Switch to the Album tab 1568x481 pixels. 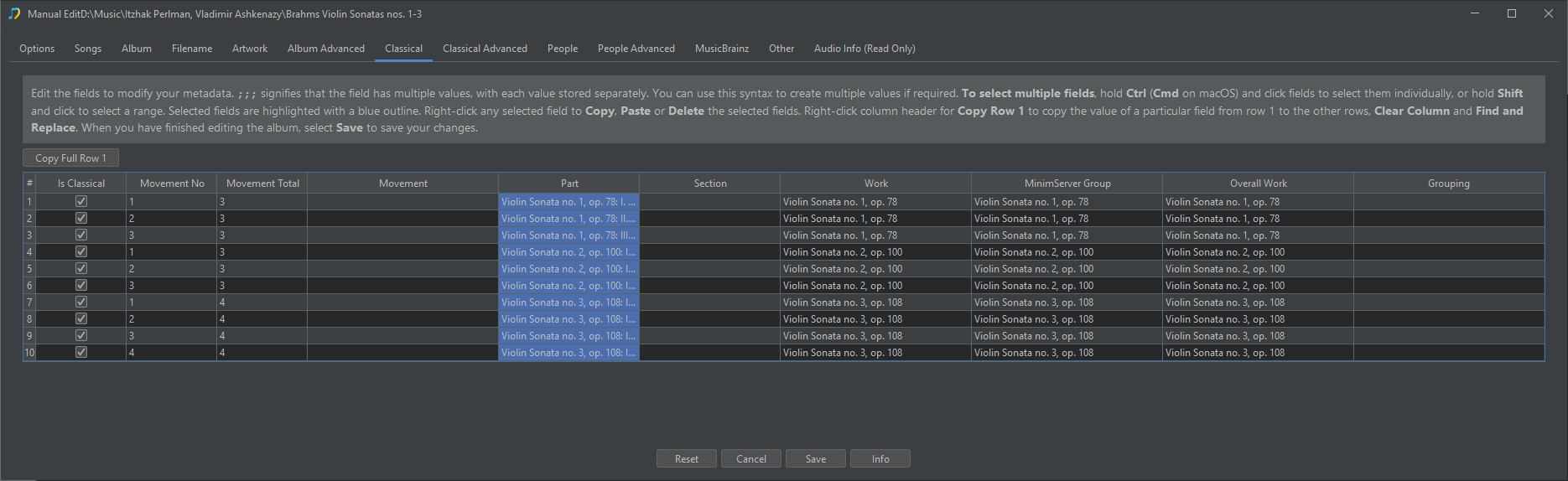click(137, 49)
